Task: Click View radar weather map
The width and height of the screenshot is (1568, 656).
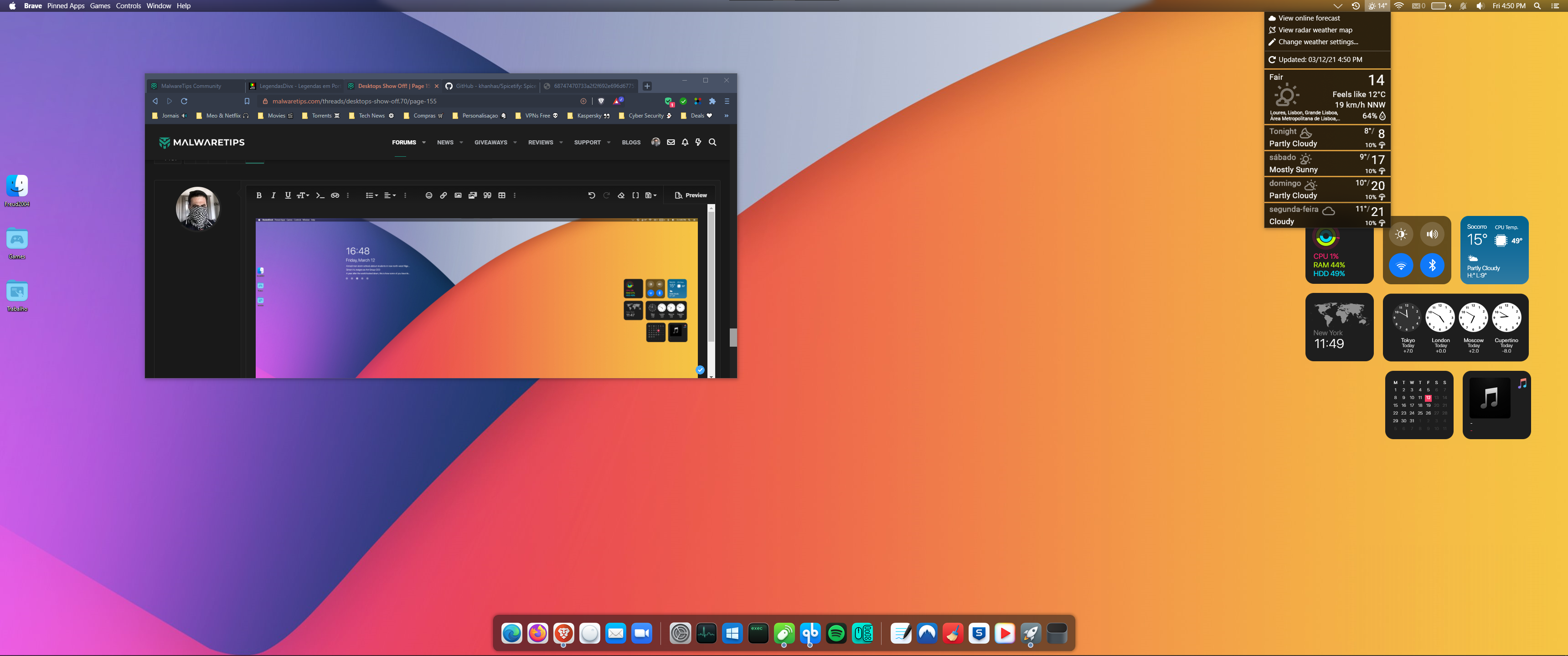Action: [1315, 30]
